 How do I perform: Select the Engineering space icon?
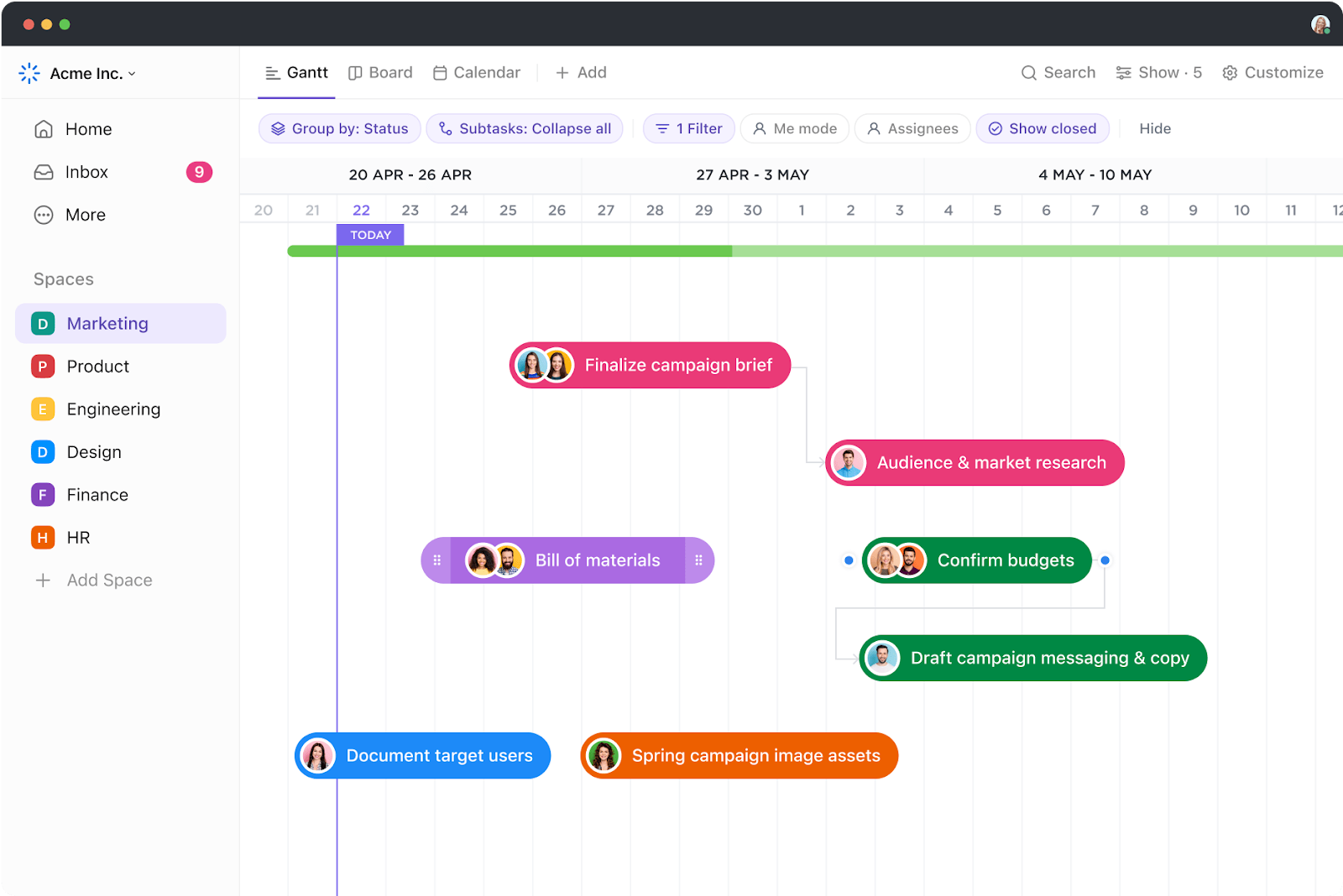[42, 409]
